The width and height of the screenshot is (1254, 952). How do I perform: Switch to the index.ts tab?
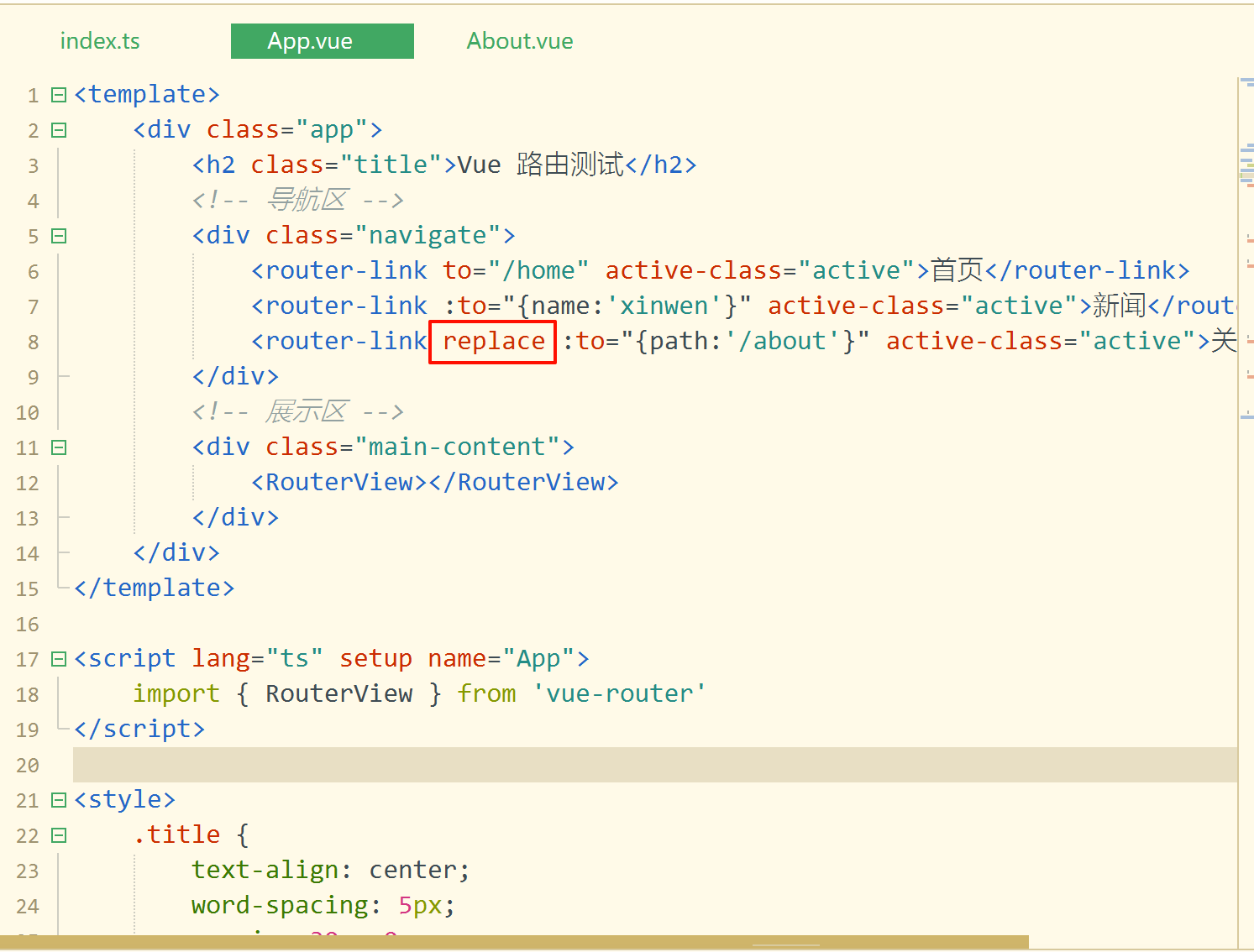click(x=100, y=41)
